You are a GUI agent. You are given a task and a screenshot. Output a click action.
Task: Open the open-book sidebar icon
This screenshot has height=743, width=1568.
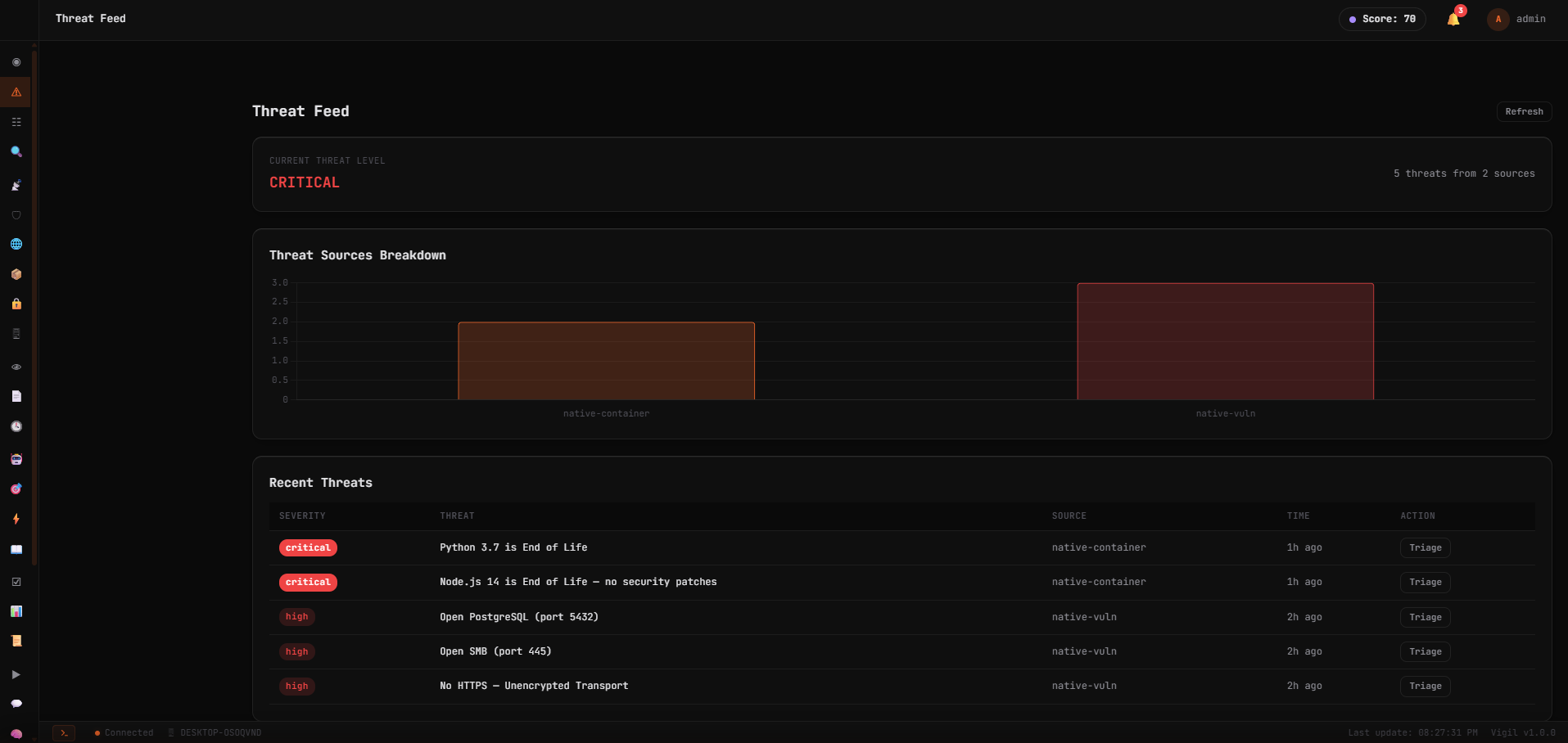click(x=16, y=550)
